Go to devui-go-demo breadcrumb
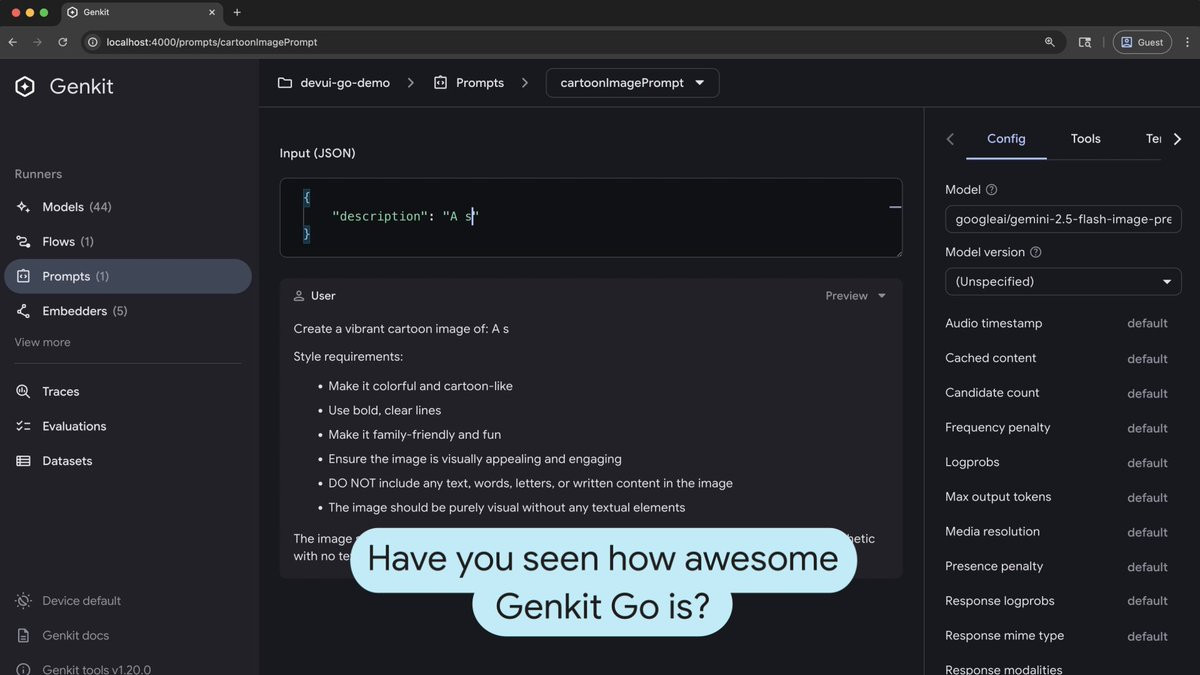Screen dimensions: 1200x675 (345, 83)
